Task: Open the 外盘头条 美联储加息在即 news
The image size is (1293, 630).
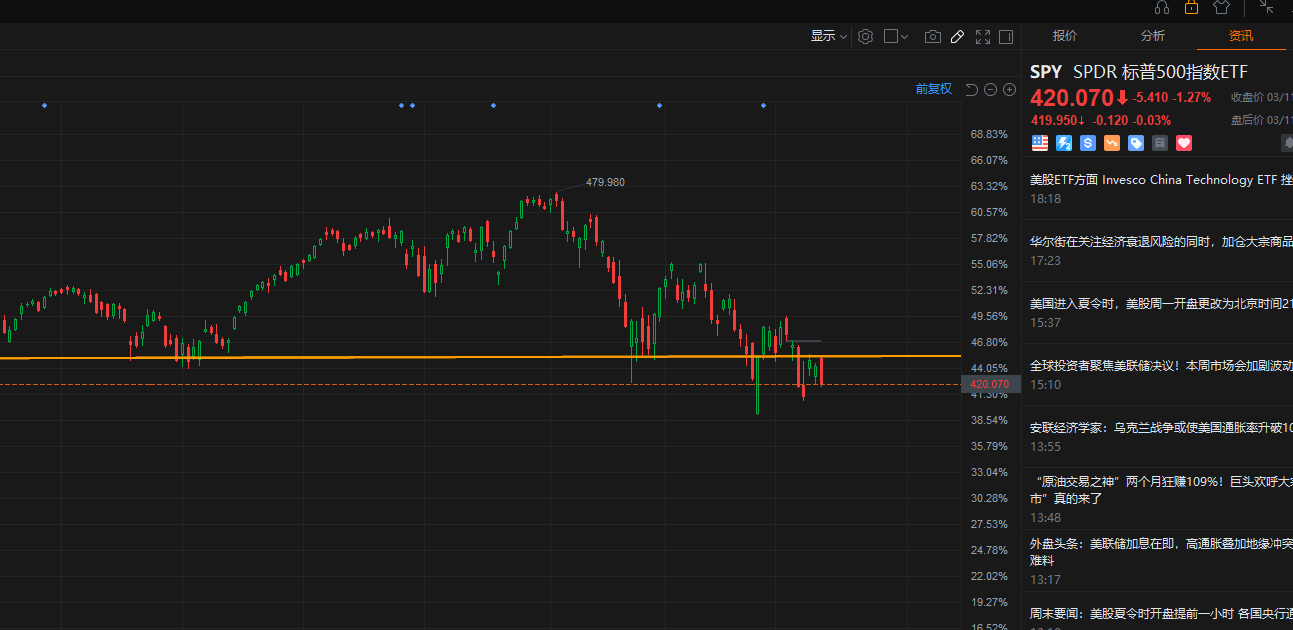Action: coord(1161,552)
